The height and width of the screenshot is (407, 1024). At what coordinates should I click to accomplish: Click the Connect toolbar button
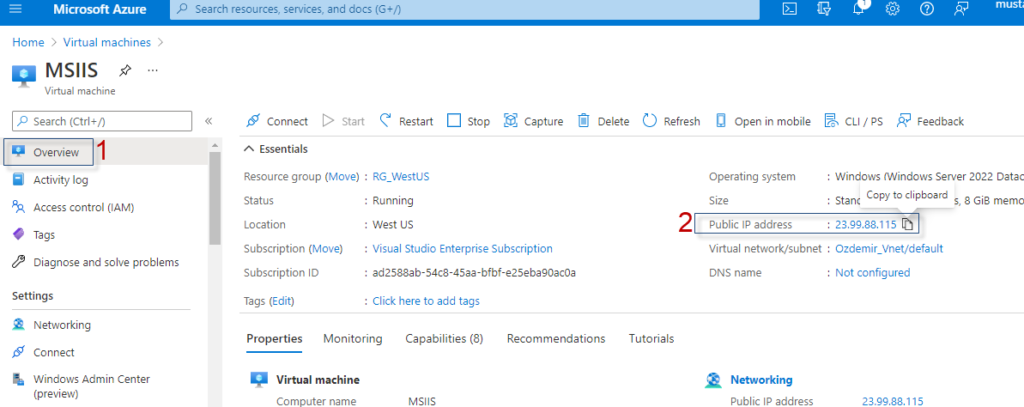pyautogui.click(x=277, y=122)
